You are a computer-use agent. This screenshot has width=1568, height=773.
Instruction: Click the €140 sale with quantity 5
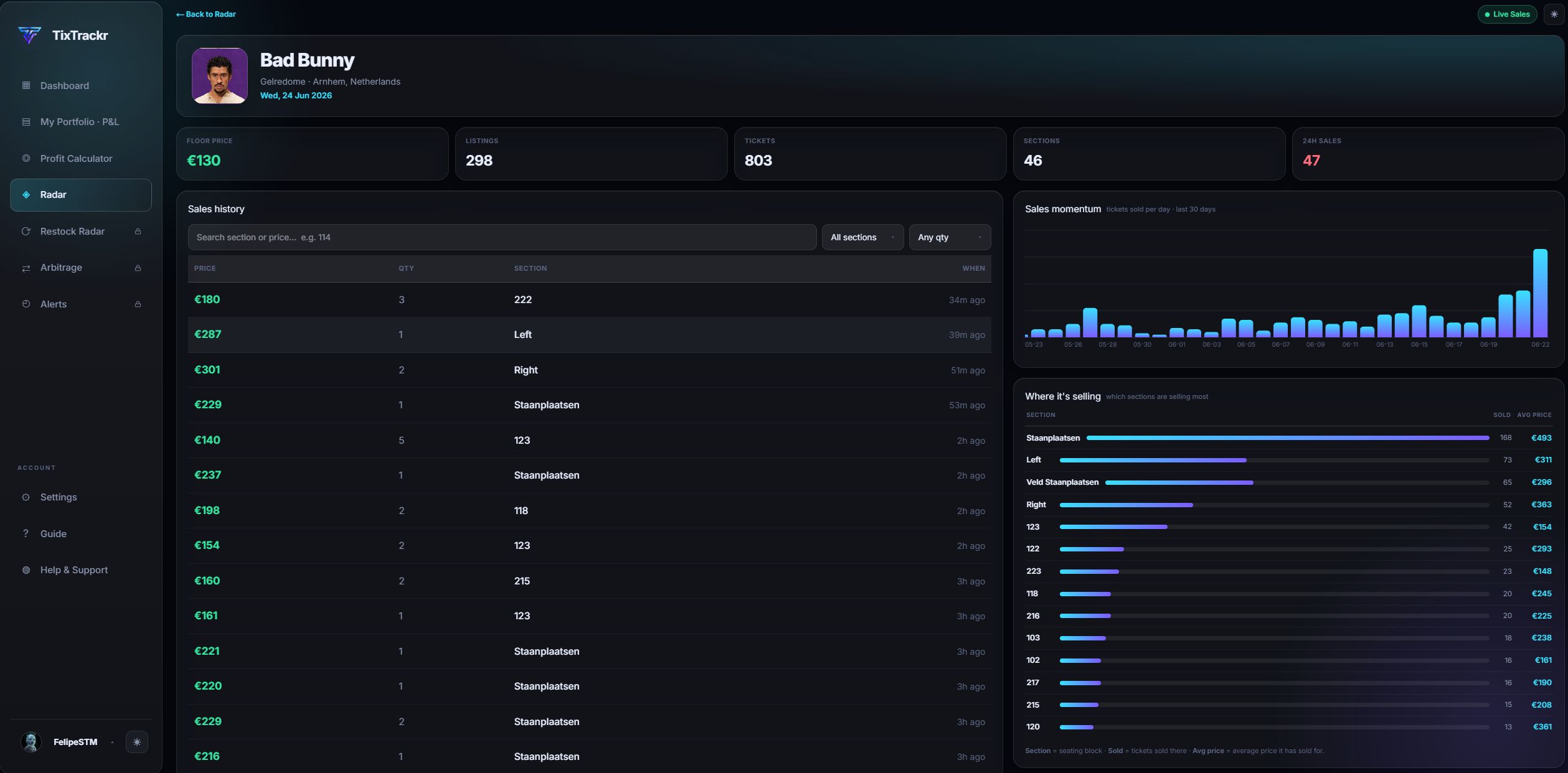[589, 441]
